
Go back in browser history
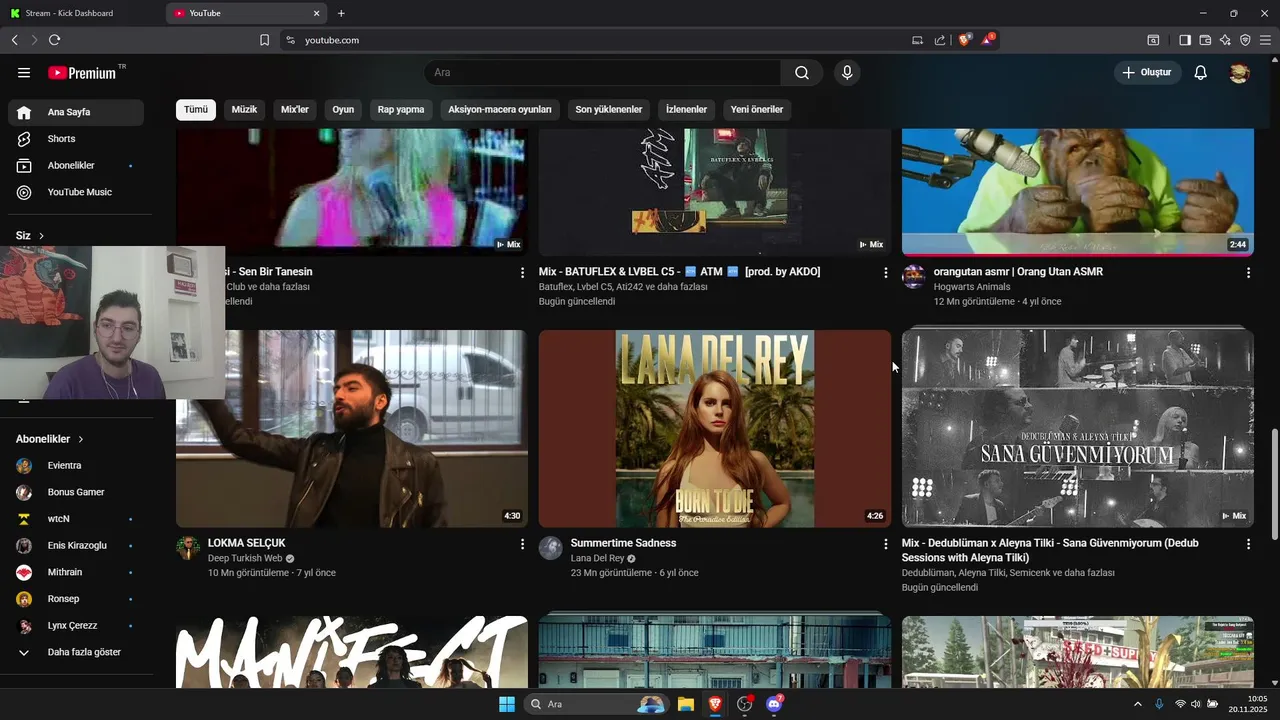(14, 40)
